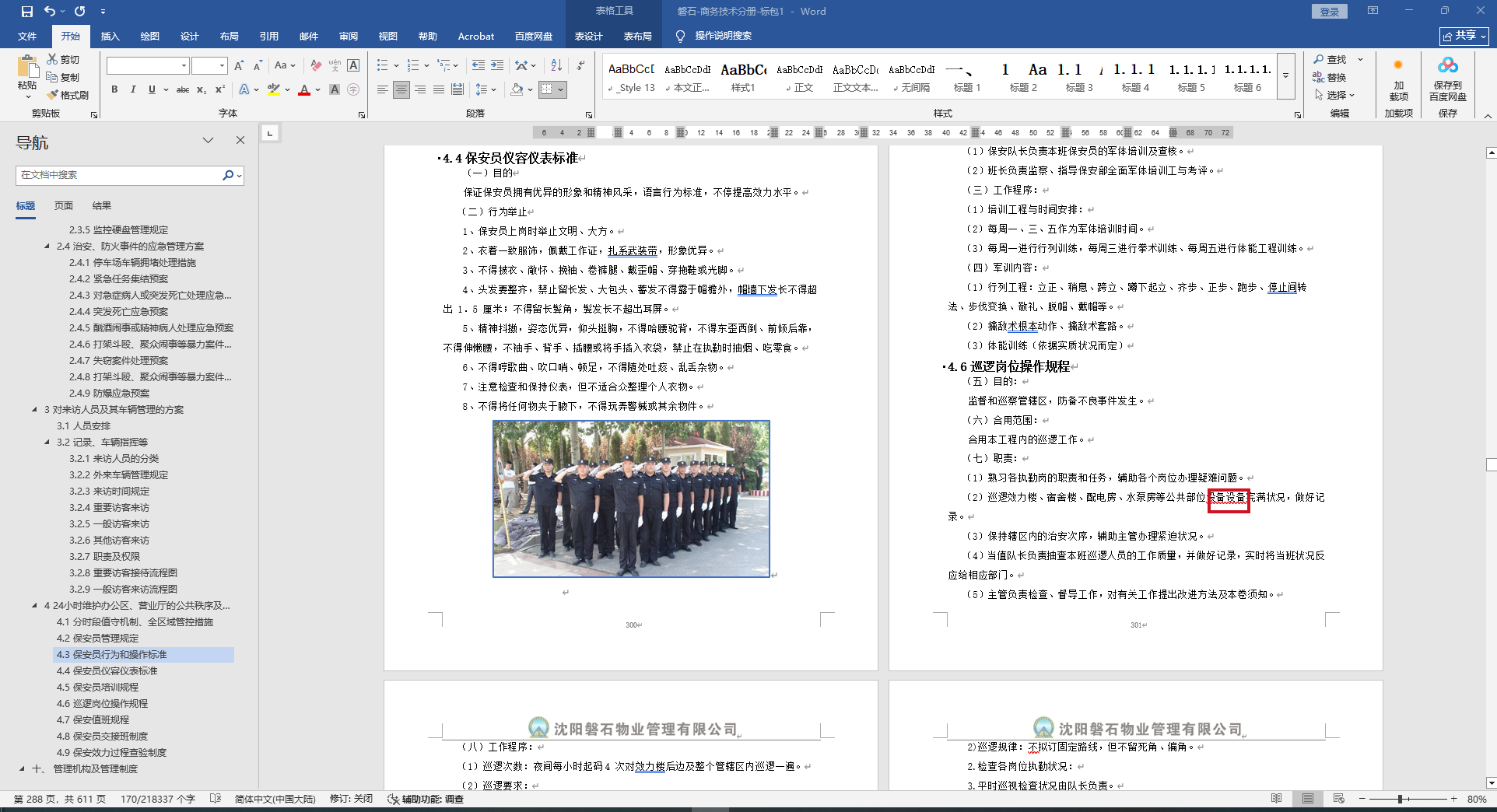Click the clear formatting eraser icon
The width and height of the screenshot is (1497, 812).
(315, 65)
